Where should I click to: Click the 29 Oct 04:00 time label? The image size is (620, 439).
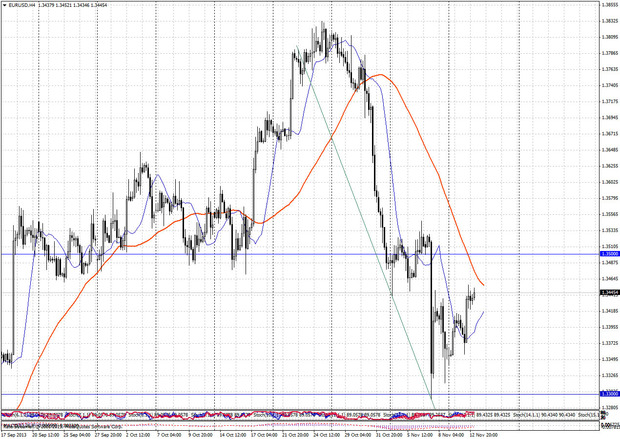(357, 435)
